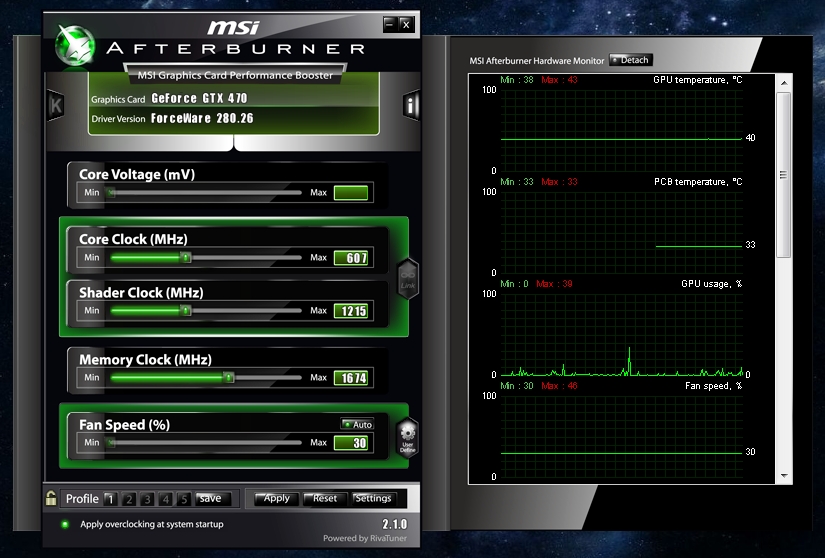This screenshot has width=825, height=558.
Task: Select Profile slot 1
Action: (110, 499)
